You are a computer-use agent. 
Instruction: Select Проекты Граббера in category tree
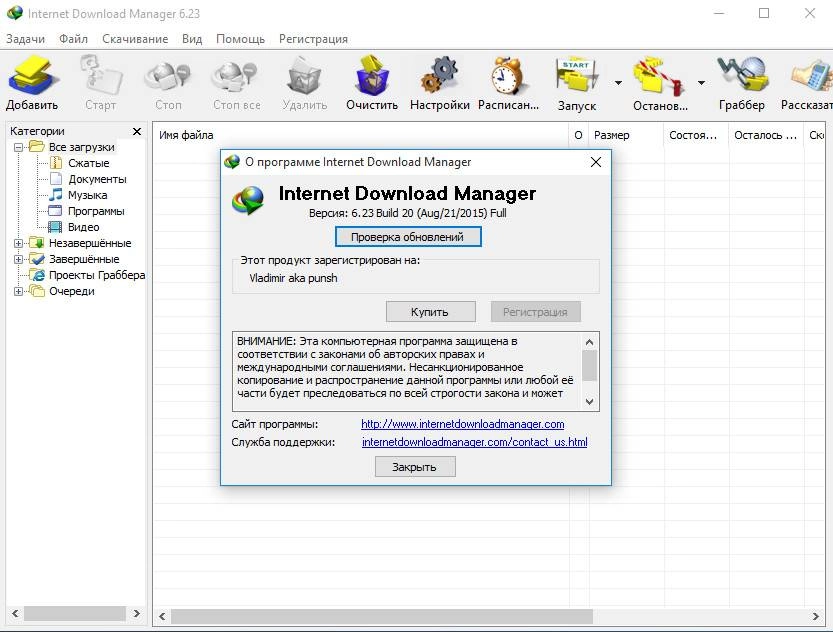pyautogui.click(x=97, y=275)
